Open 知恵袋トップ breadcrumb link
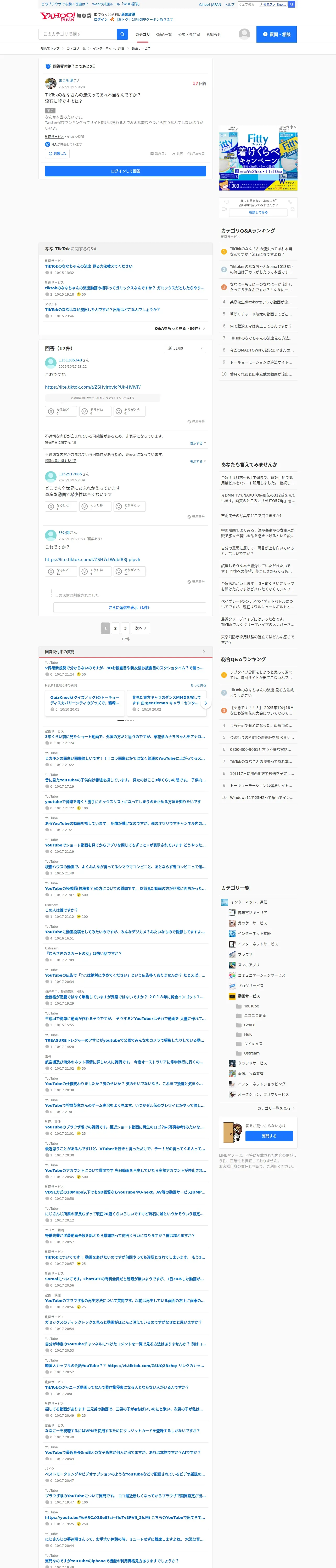Screen dimensions: 336x1568 point(50,48)
